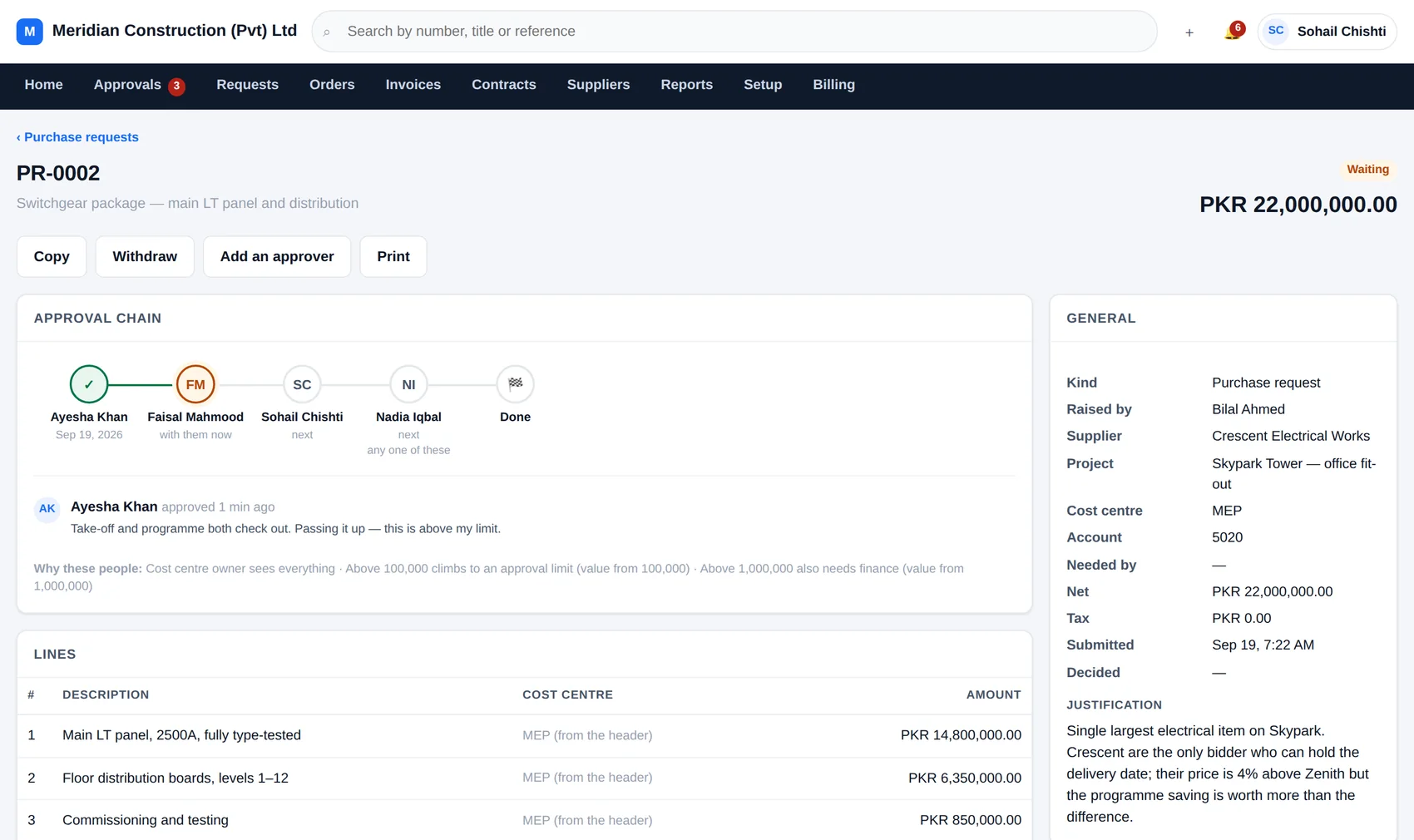Open the Approvals menu
The height and width of the screenshot is (840, 1414).
127,85
